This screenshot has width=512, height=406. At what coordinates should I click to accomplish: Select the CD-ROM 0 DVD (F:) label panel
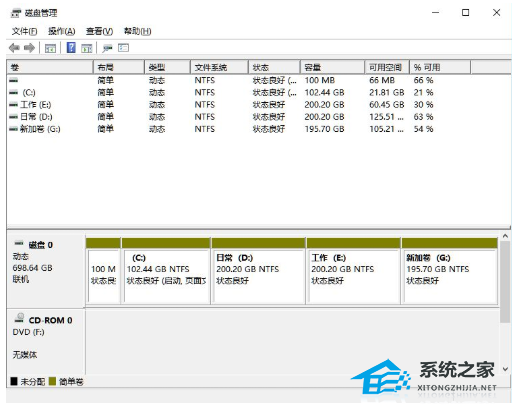pos(46,342)
